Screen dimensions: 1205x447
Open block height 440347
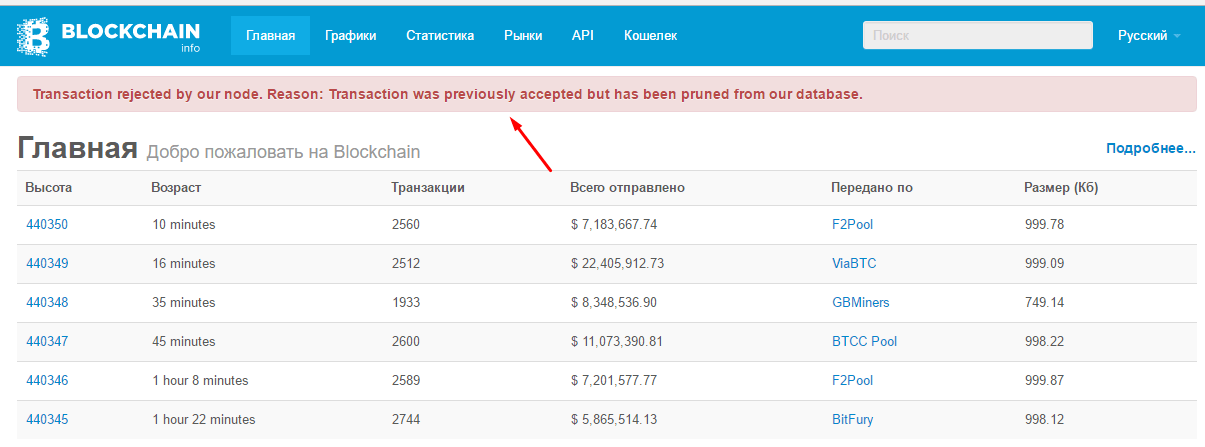coord(47,341)
